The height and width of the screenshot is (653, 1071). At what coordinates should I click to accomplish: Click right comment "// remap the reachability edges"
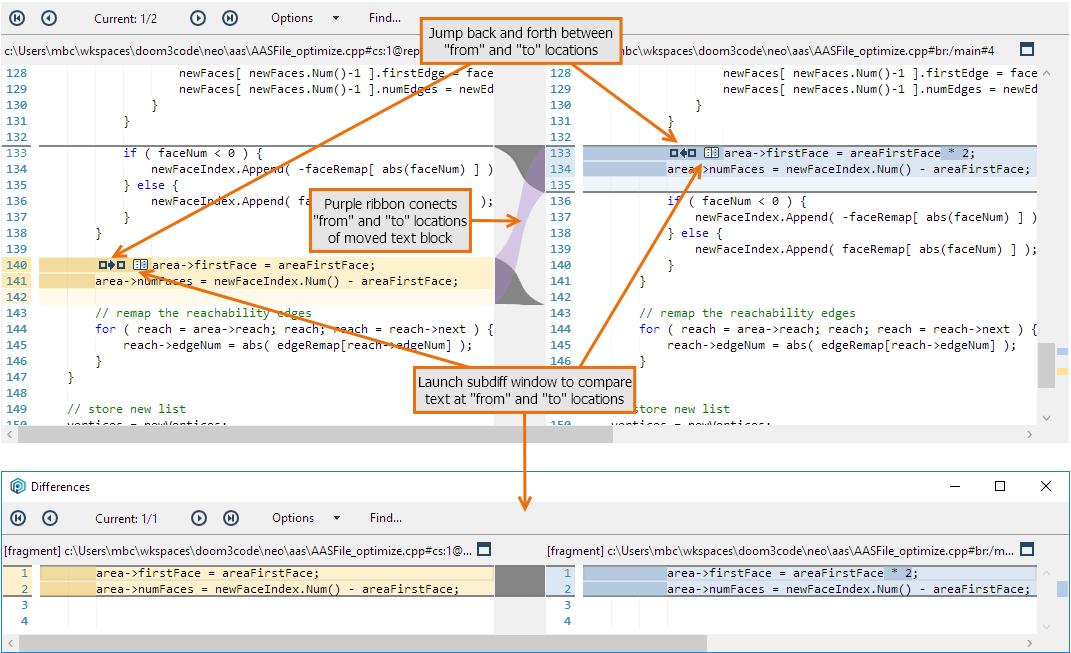tap(747, 313)
